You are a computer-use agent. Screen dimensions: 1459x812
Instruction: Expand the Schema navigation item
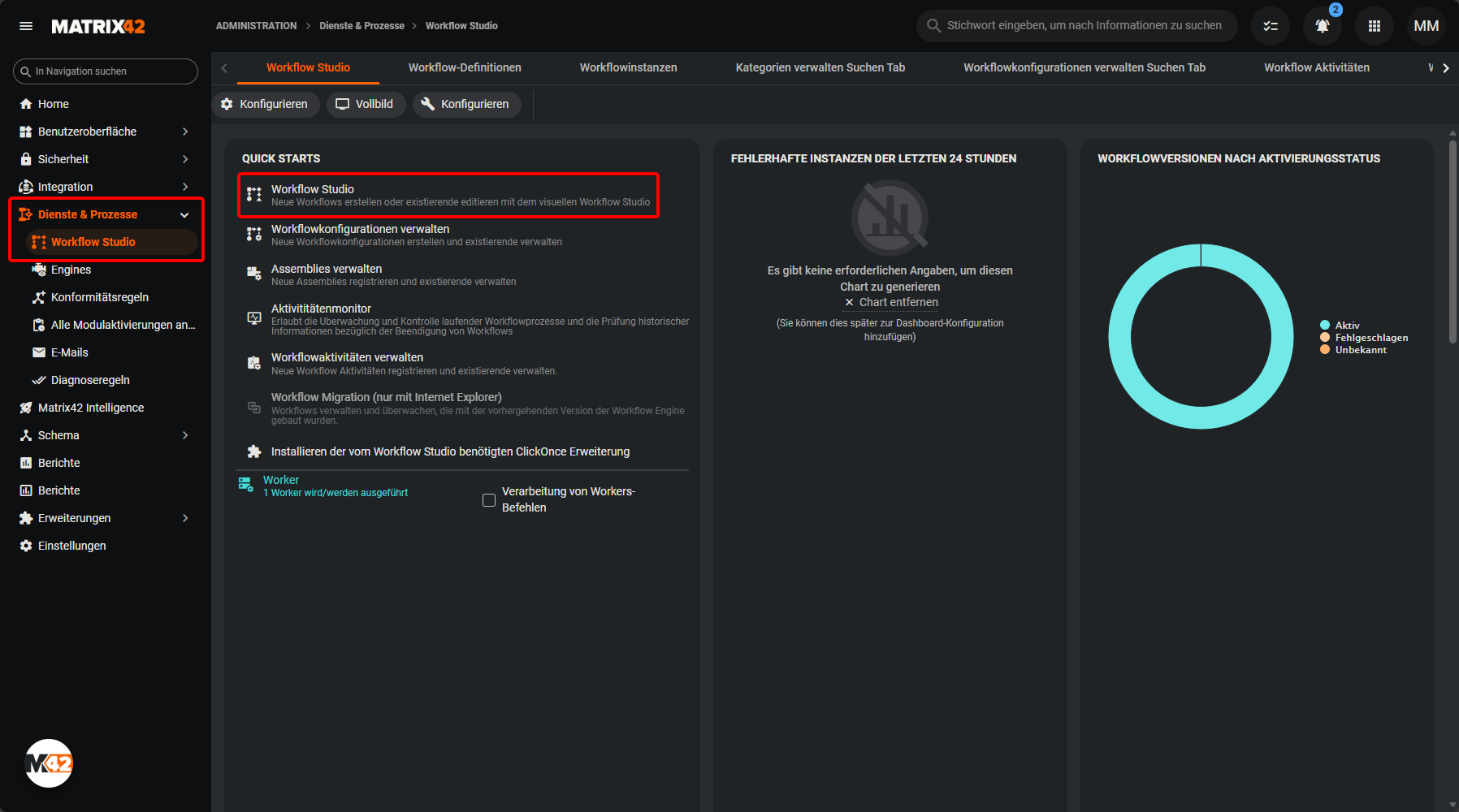(184, 435)
